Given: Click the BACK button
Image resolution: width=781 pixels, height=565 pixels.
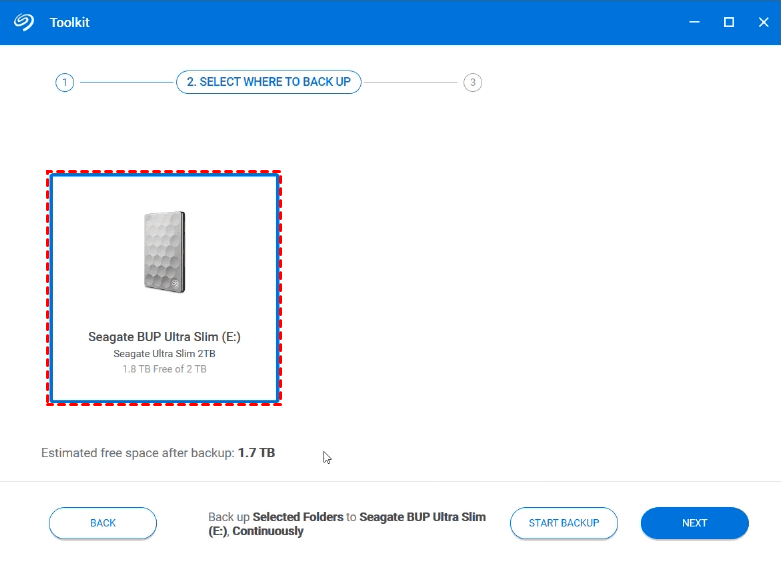Looking at the screenshot, I should tap(103, 523).
